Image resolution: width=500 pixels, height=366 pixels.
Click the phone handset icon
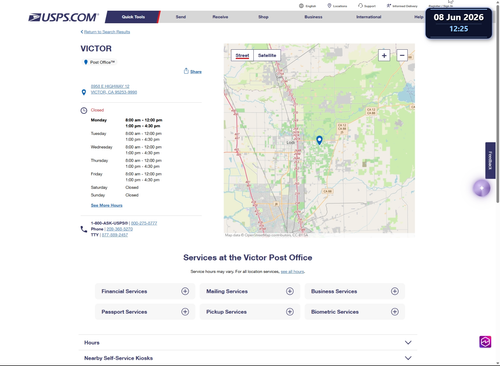tap(84, 229)
